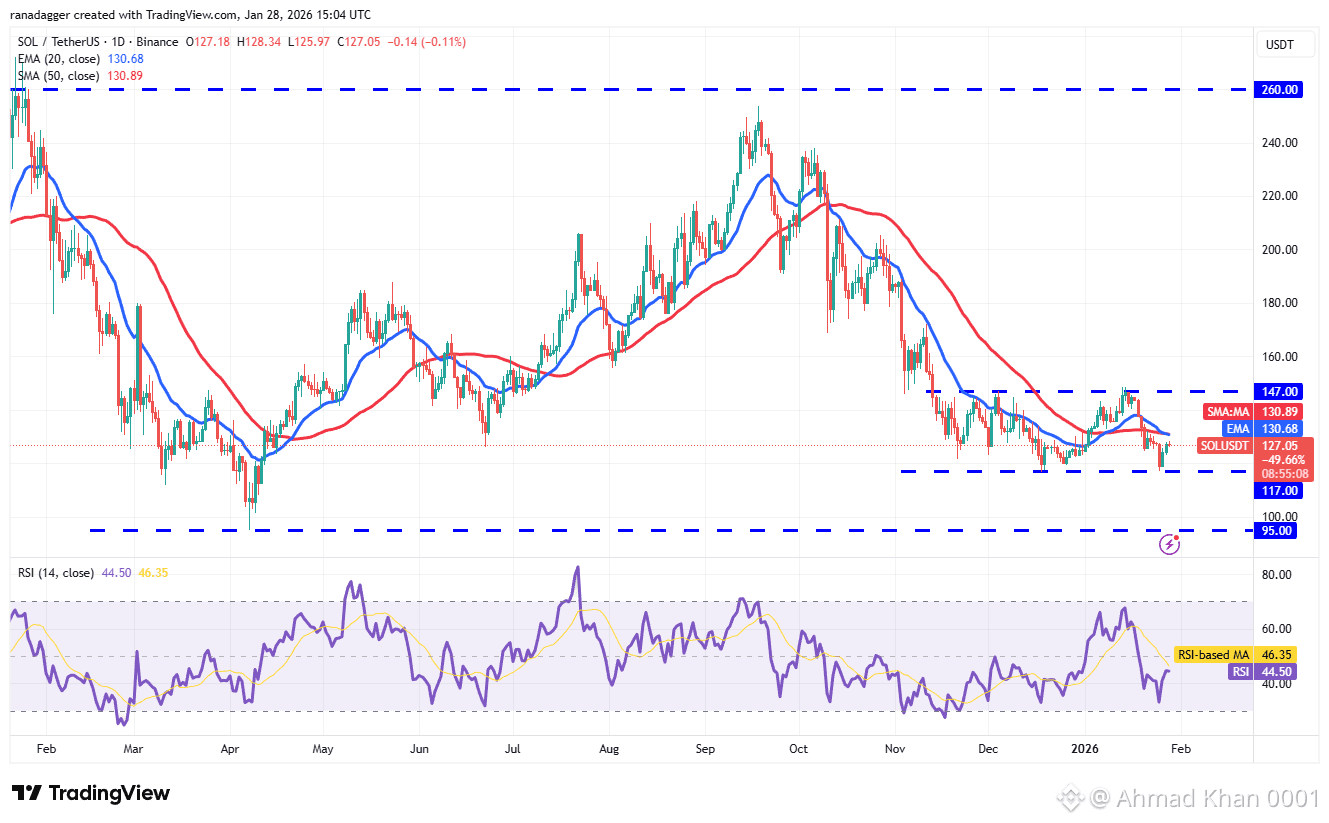Select the blue 260.00 price level label
Viewport: 1329px width, 823px height.
[1278, 90]
